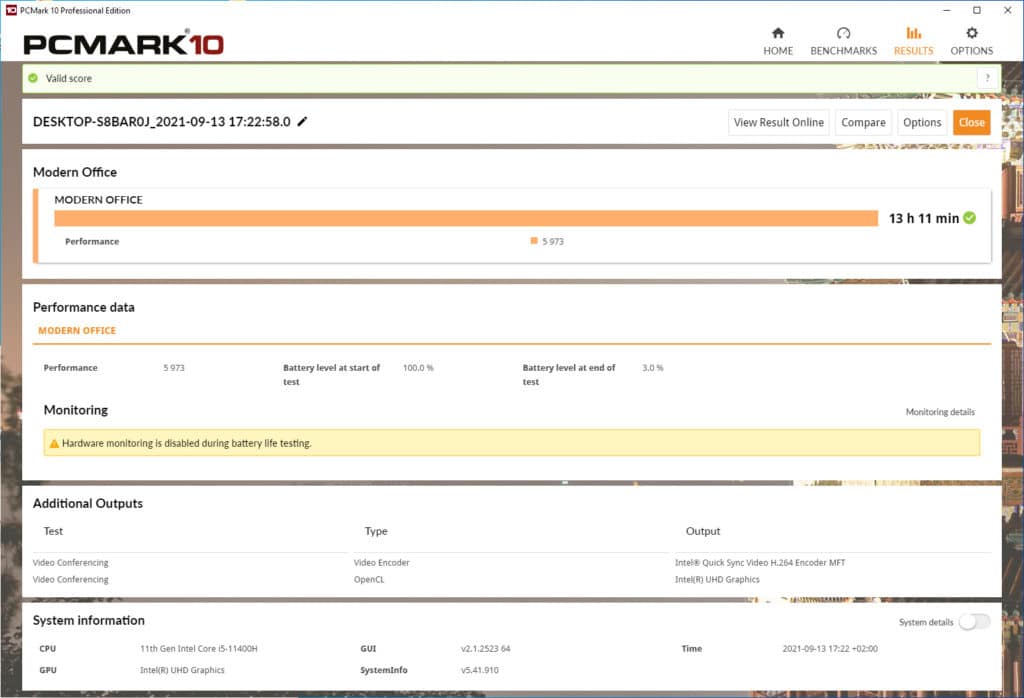The height and width of the screenshot is (698, 1024).
Task: Go to the HOME section
Action: point(778,41)
